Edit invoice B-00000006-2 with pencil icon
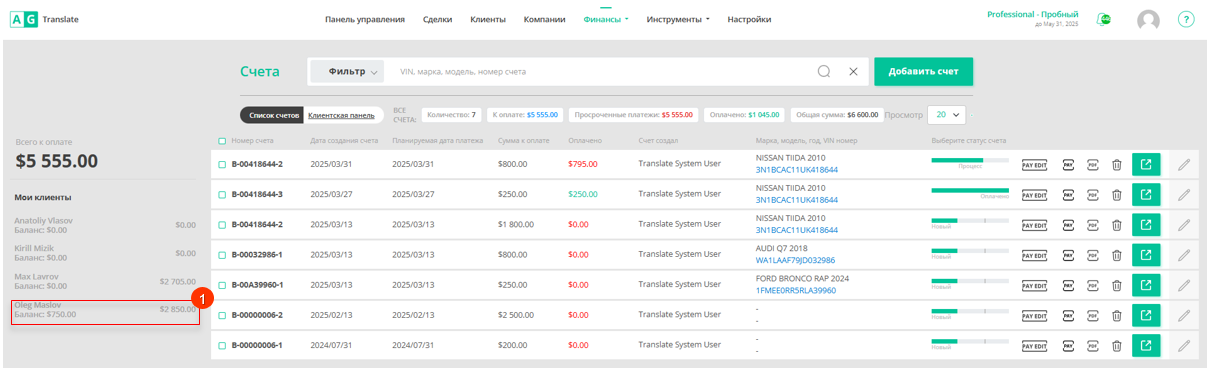Screen dimensions: 1208x368 tap(1185, 315)
